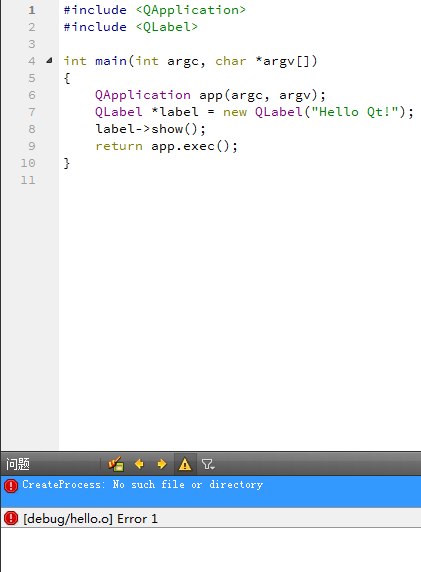
Task: Click the QApplication app declaration
Action: tap(210, 95)
